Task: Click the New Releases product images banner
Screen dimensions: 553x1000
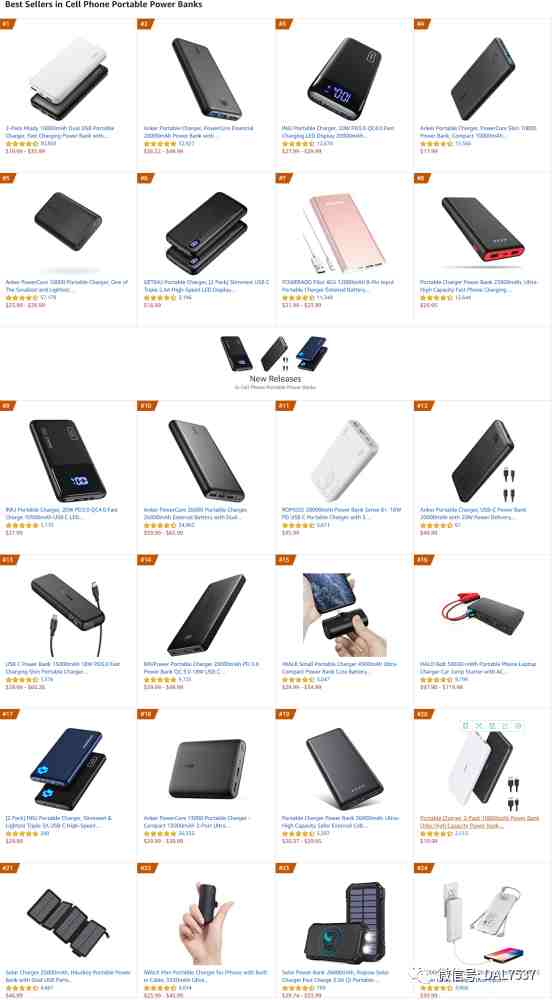Action: [x=274, y=354]
